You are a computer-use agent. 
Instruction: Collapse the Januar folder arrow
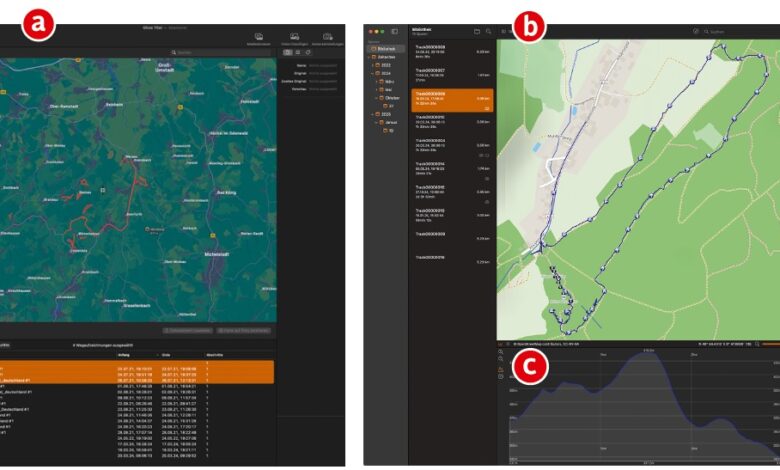click(377, 122)
